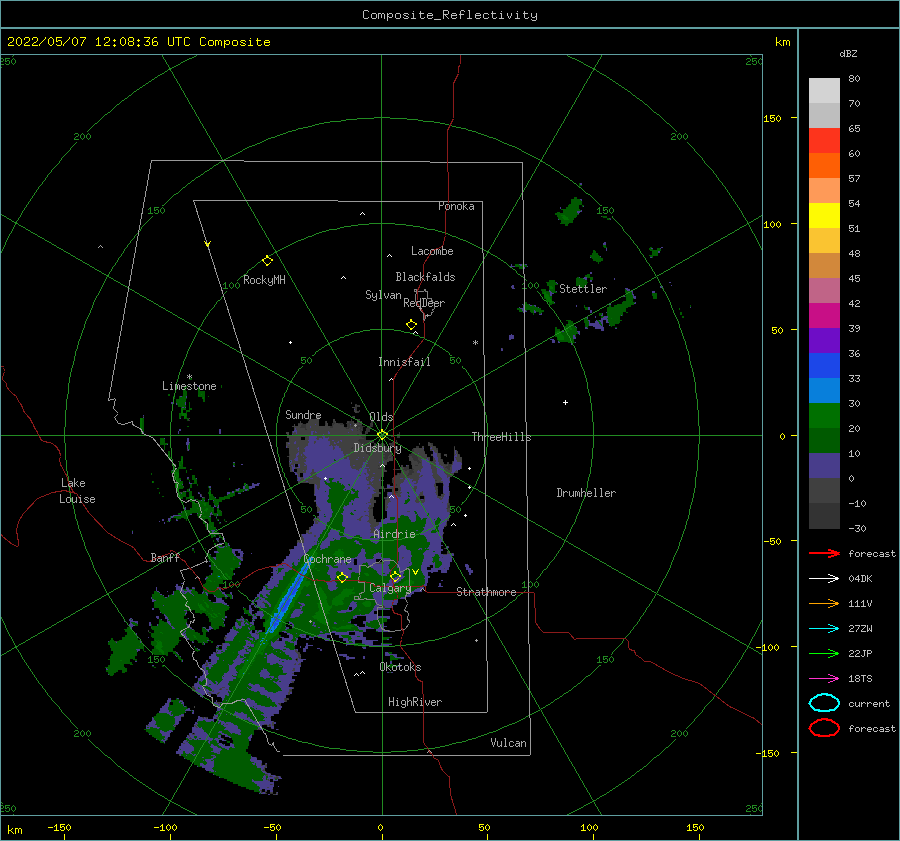This screenshot has height=841, width=900.
Task: Click the red forecast arrow in legend
Action: pos(824,553)
